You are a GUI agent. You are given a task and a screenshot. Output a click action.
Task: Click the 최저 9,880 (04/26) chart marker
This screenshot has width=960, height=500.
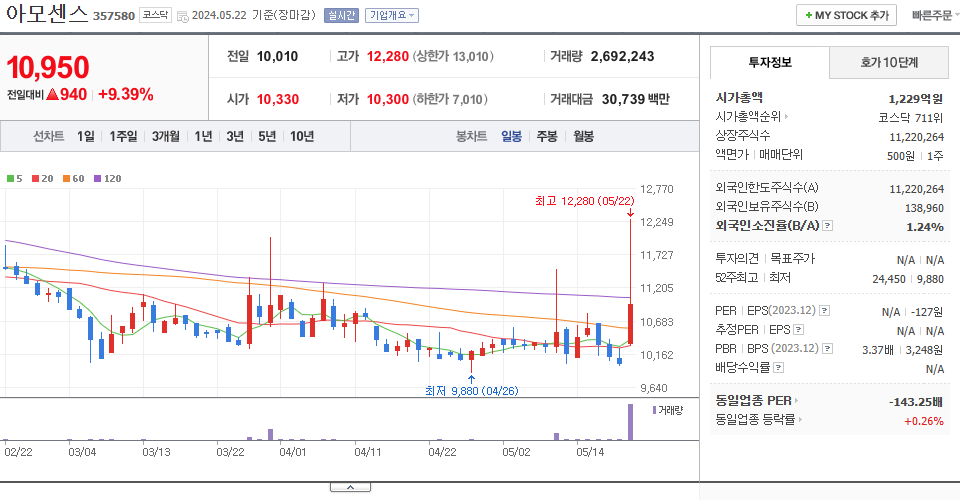(471, 390)
